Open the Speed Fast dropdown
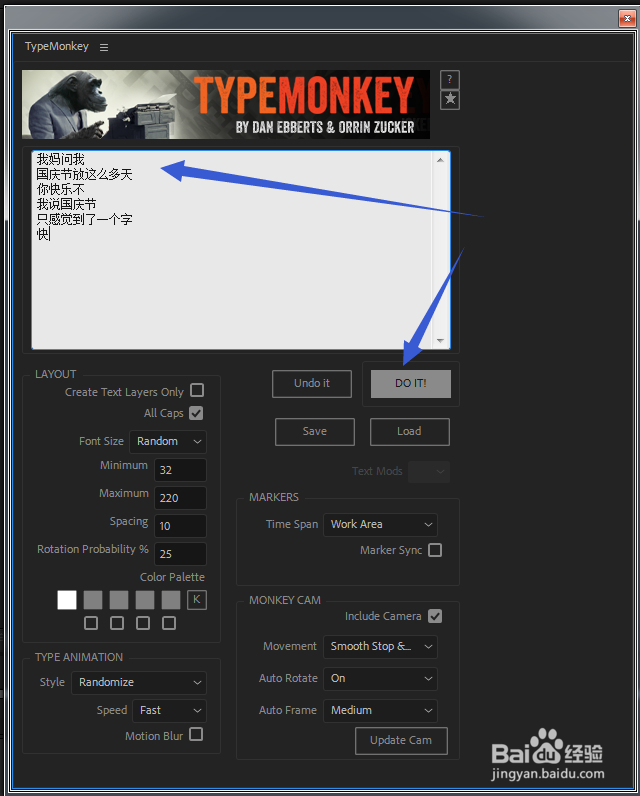 (170, 711)
